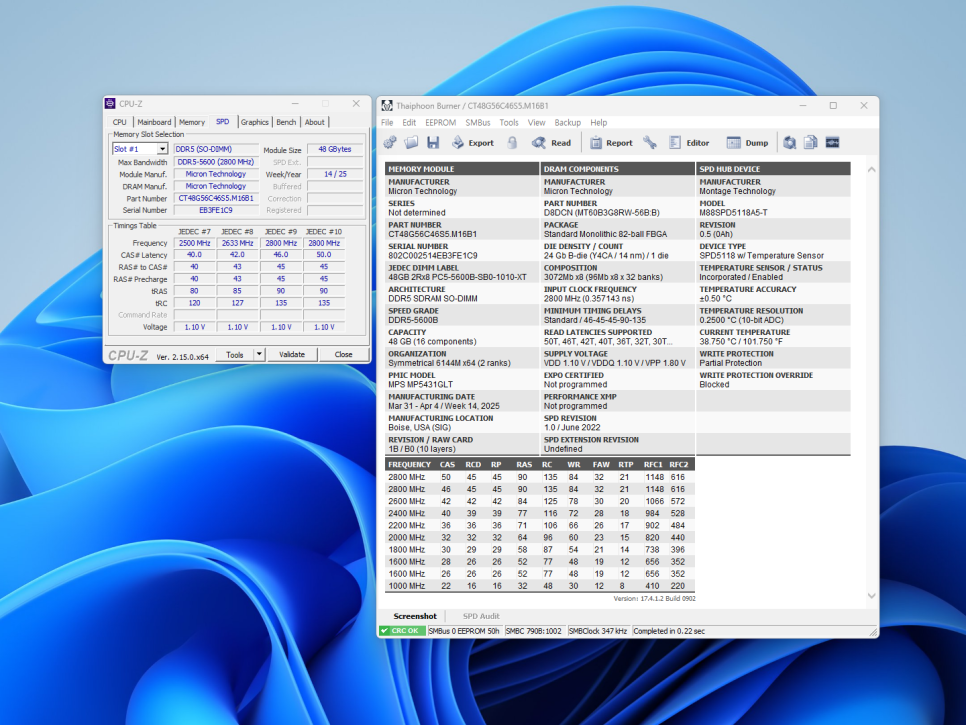Open the Edit menu in Thaiphoon Burner

(409, 123)
